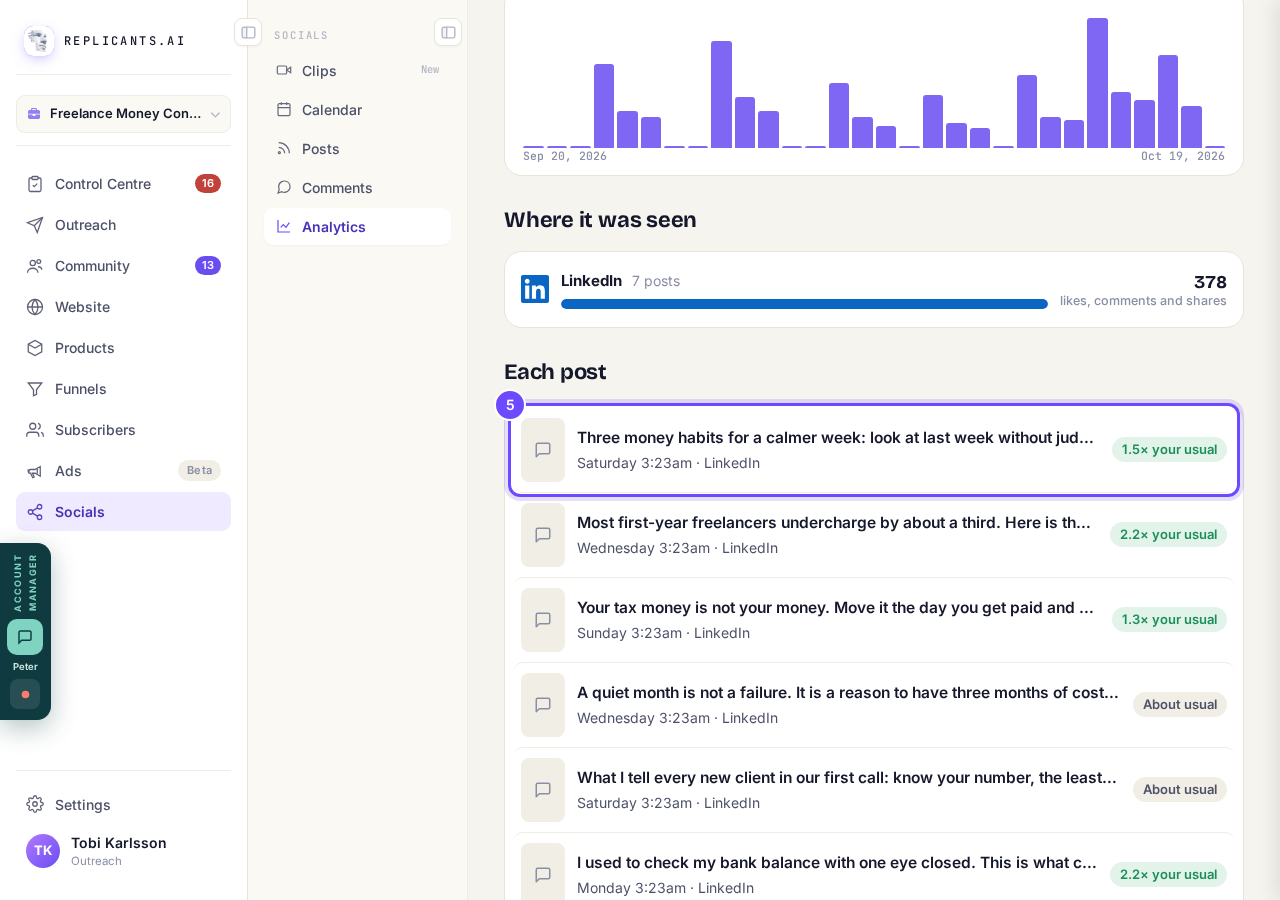The height and width of the screenshot is (900, 1280).
Task: Click the purple 13 Community badge
Action: 208,266
